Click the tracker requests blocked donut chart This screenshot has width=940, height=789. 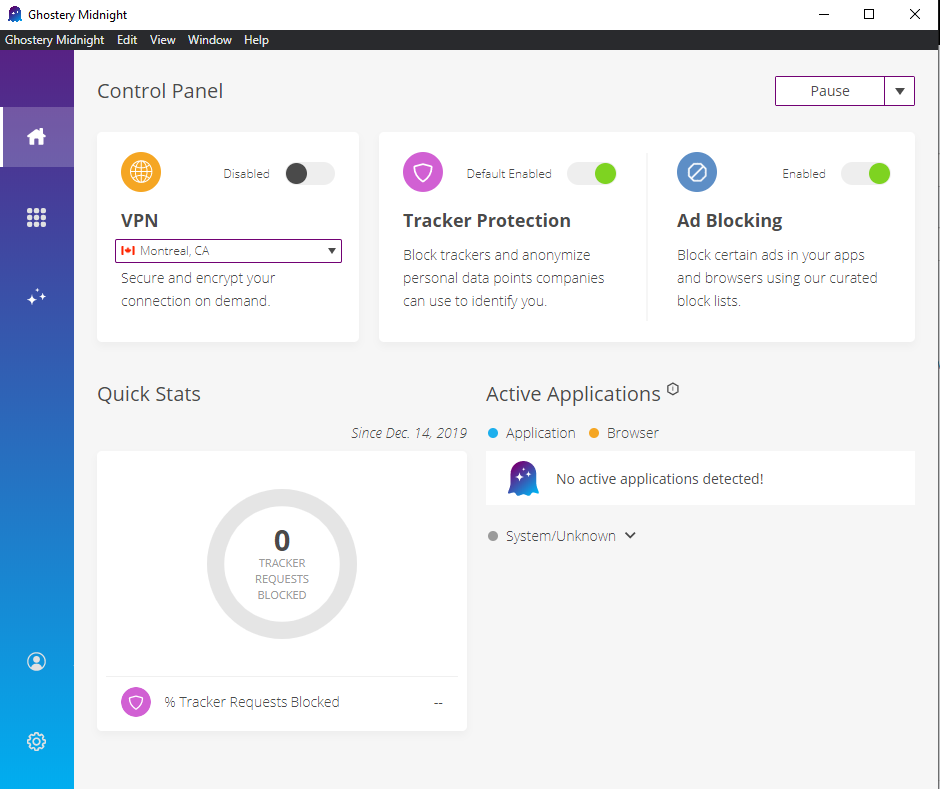(282, 564)
